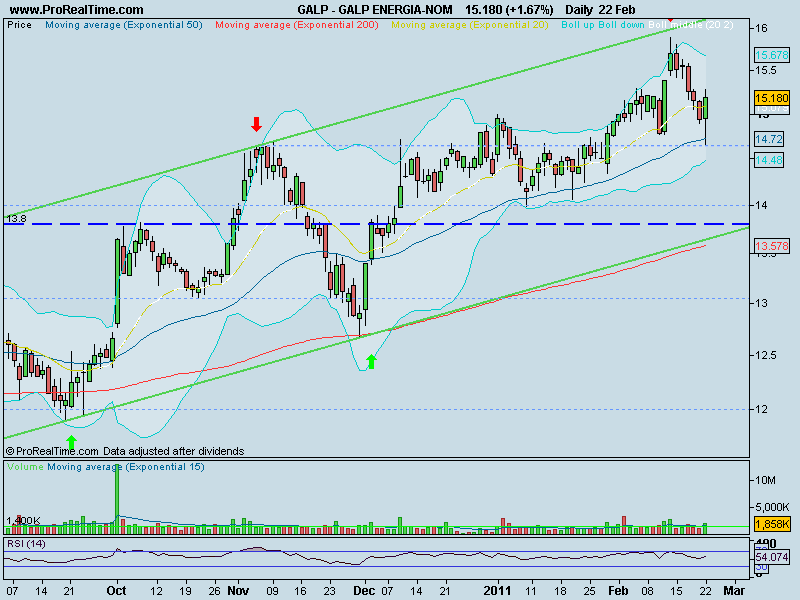The width and height of the screenshot is (800, 600).
Task: Click the 13.8 horizontal line label
Action: click(16, 219)
